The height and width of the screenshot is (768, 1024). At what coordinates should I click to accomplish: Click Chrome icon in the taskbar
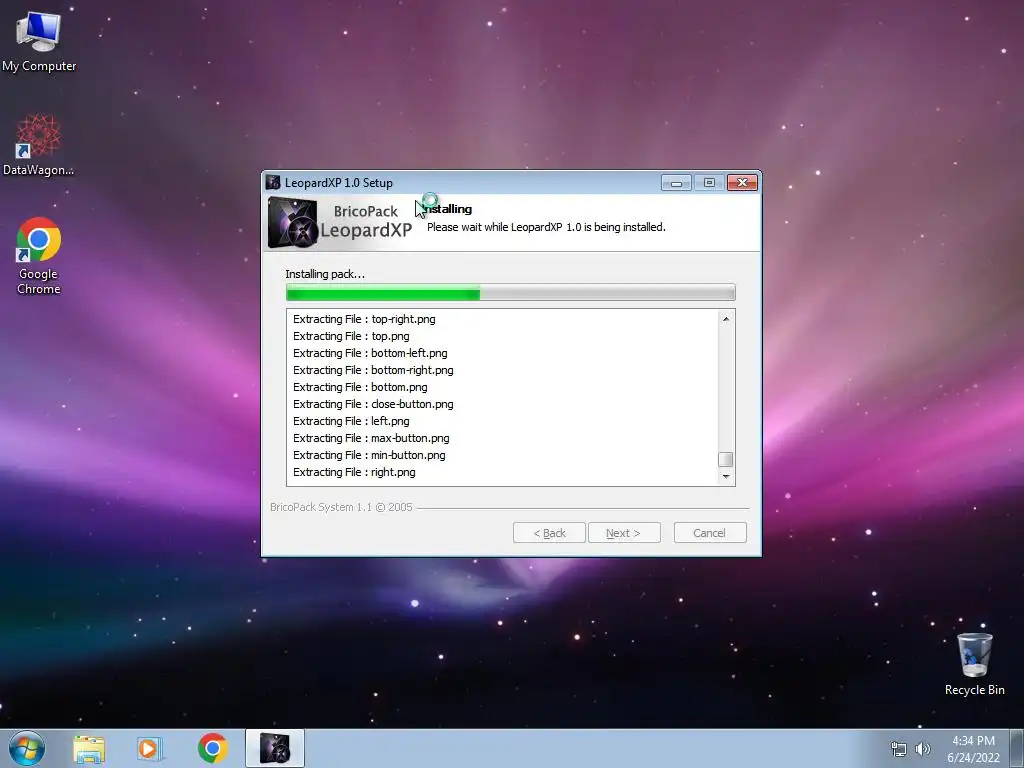[x=212, y=748]
